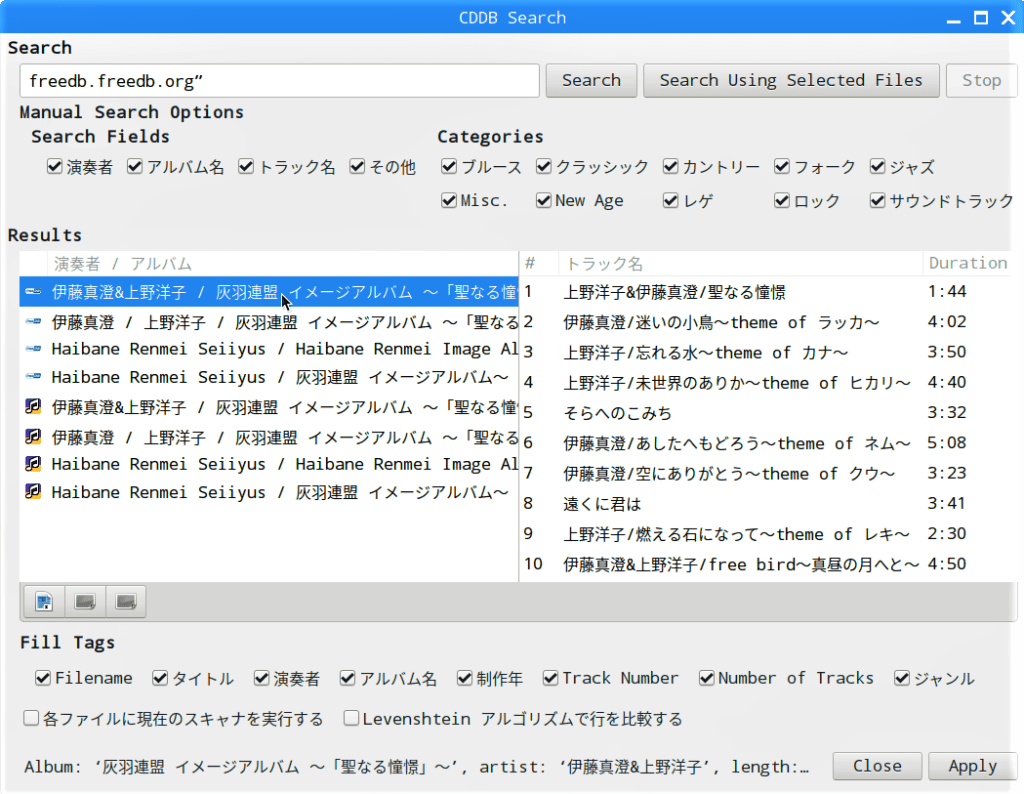Click the Apply button
The width and height of the screenshot is (1024, 794).
(972, 766)
